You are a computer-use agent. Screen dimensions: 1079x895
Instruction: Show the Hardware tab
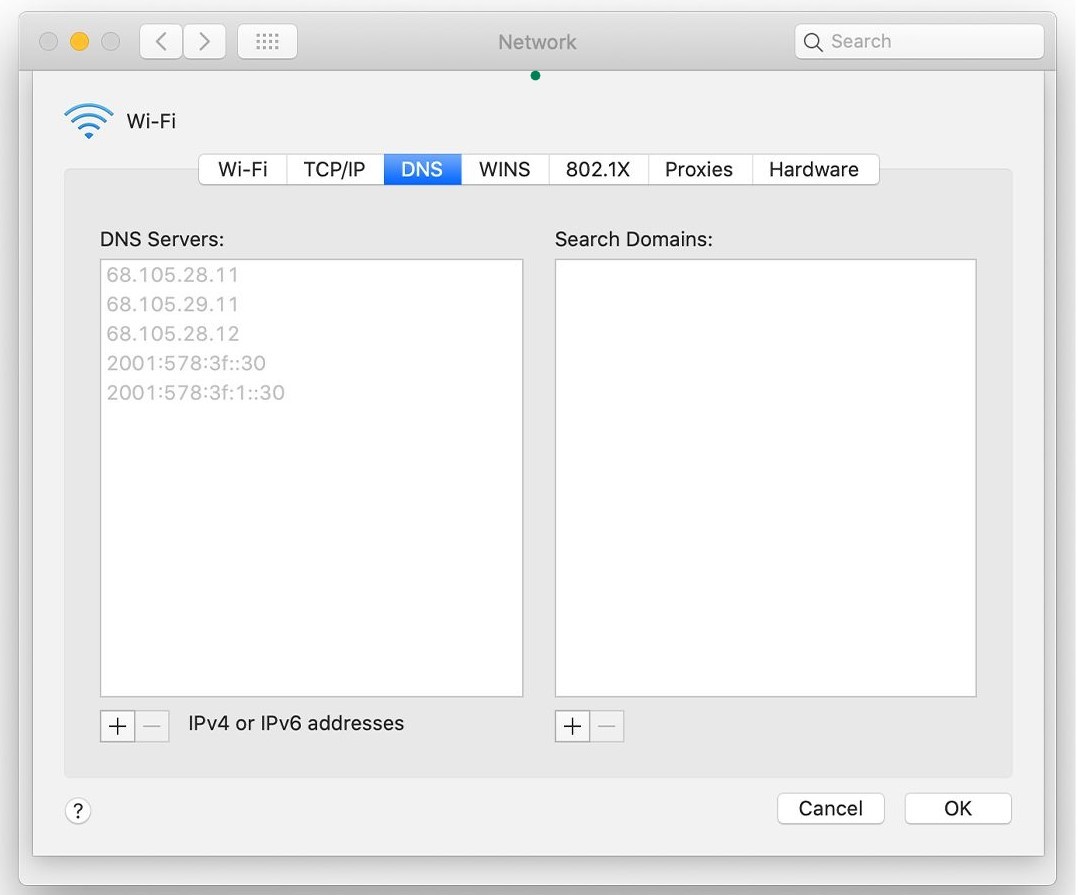tap(813, 169)
